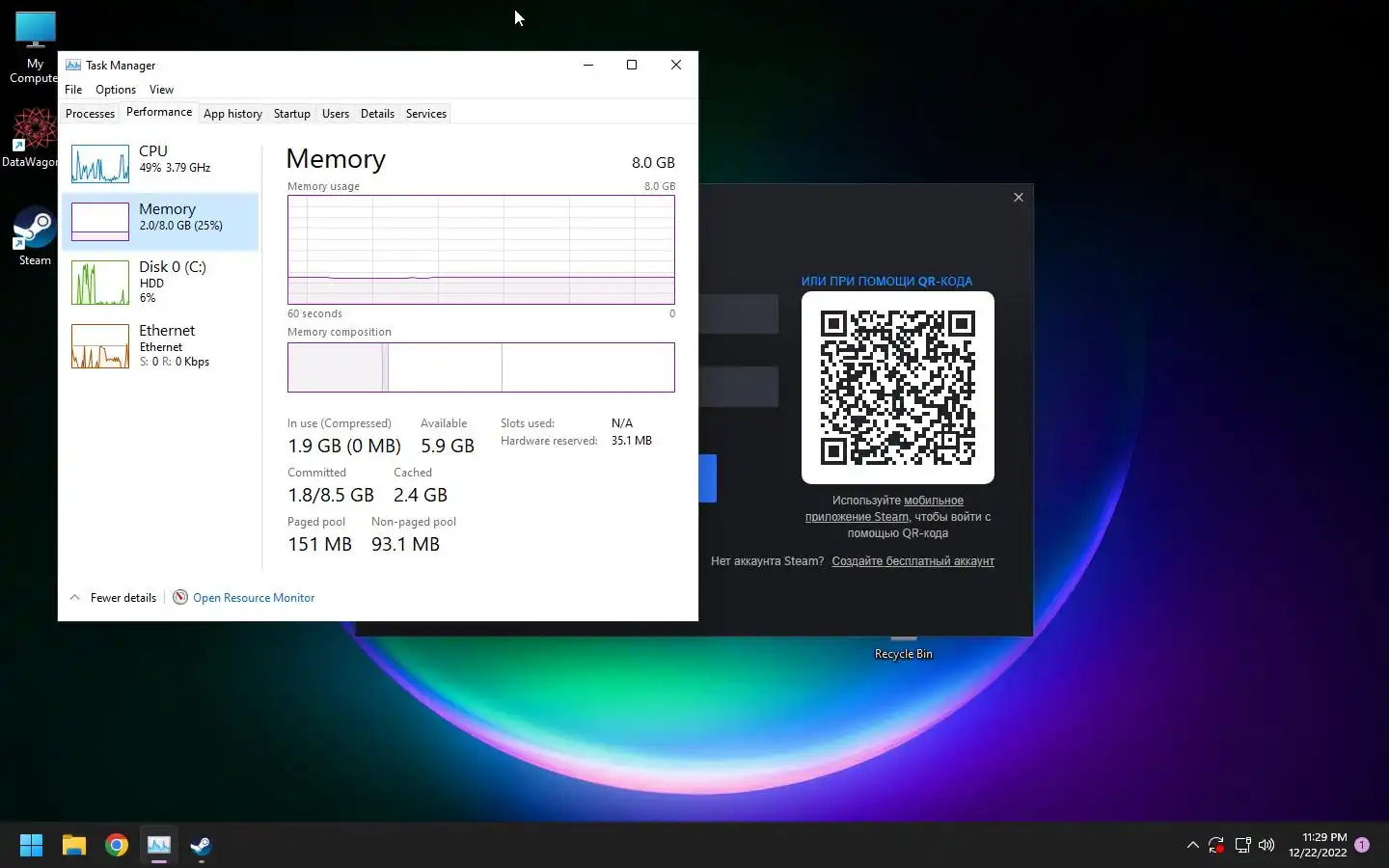Switch to the Processes tab
1389x868 pixels.
(x=90, y=114)
